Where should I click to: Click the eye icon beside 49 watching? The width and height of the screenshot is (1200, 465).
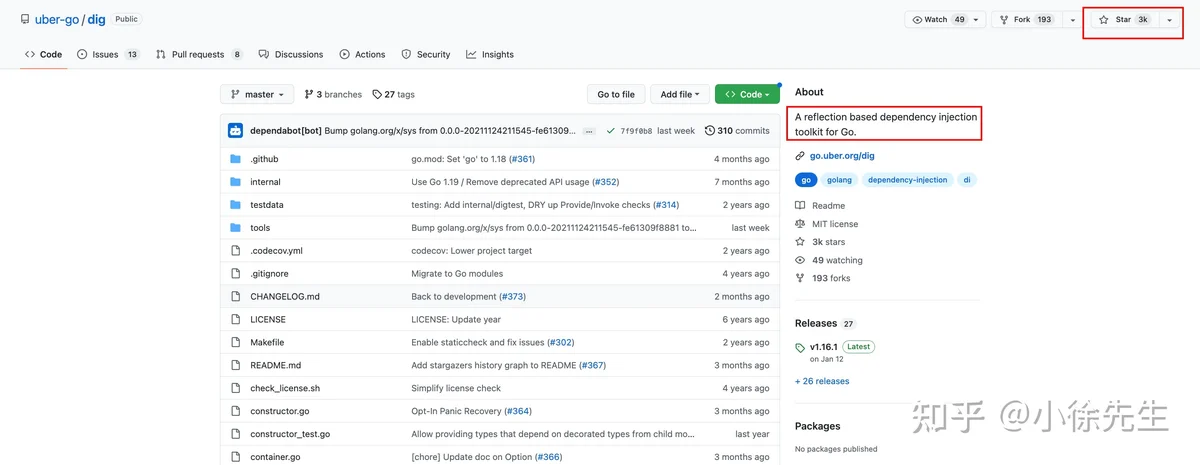click(800, 260)
